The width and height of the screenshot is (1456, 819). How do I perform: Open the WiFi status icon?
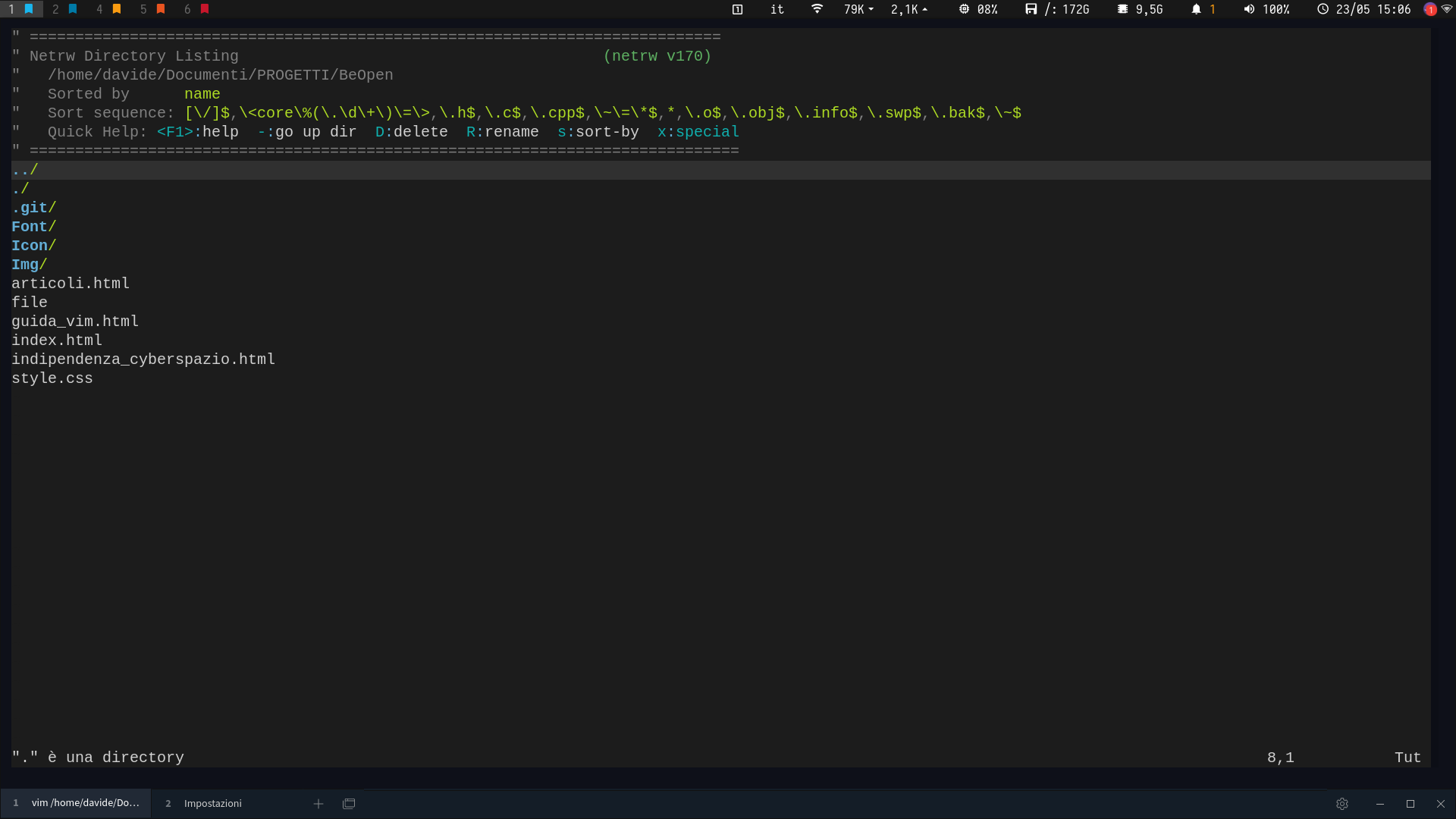tap(817, 9)
